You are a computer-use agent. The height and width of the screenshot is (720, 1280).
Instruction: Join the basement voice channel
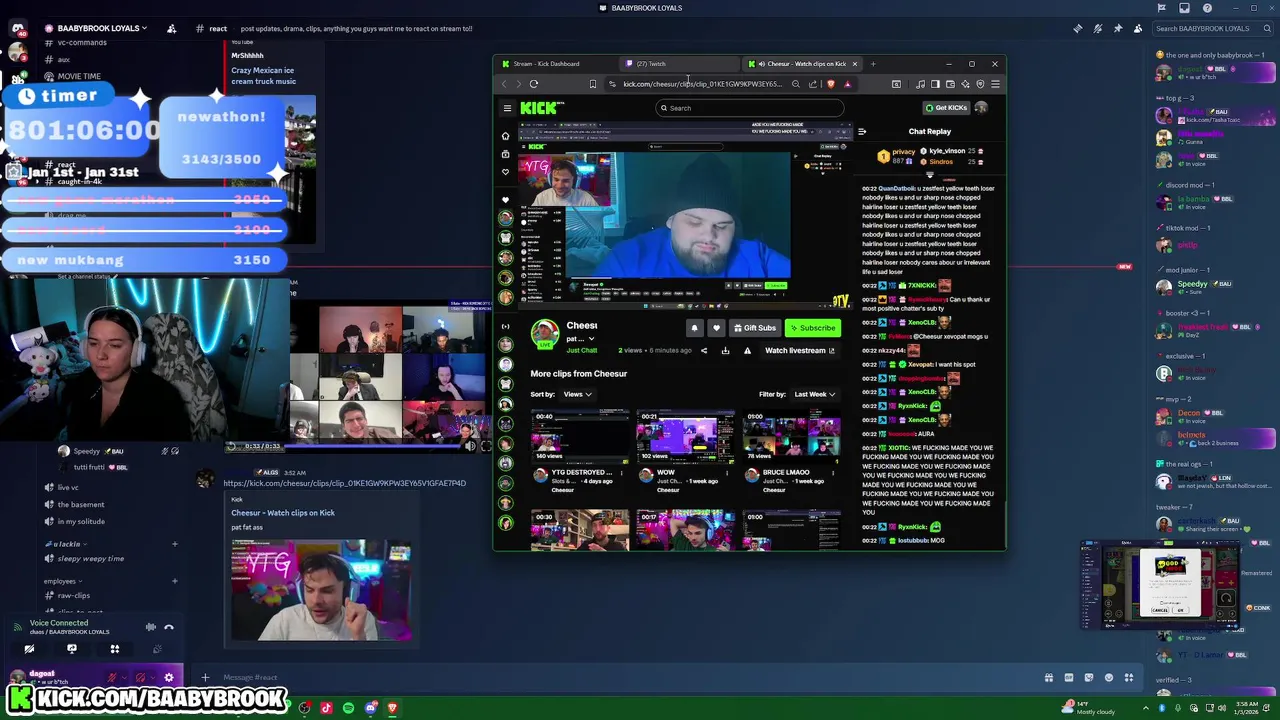(80, 504)
